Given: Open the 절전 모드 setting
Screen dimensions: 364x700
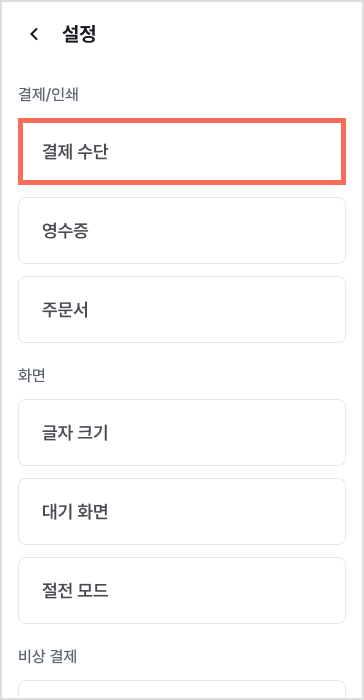Looking at the screenshot, I should click(x=182, y=591).
